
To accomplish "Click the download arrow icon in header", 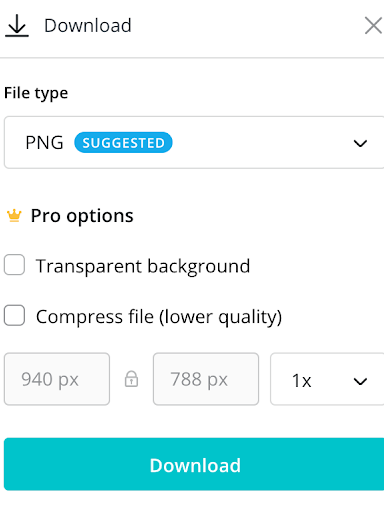I will pos(17,26).
